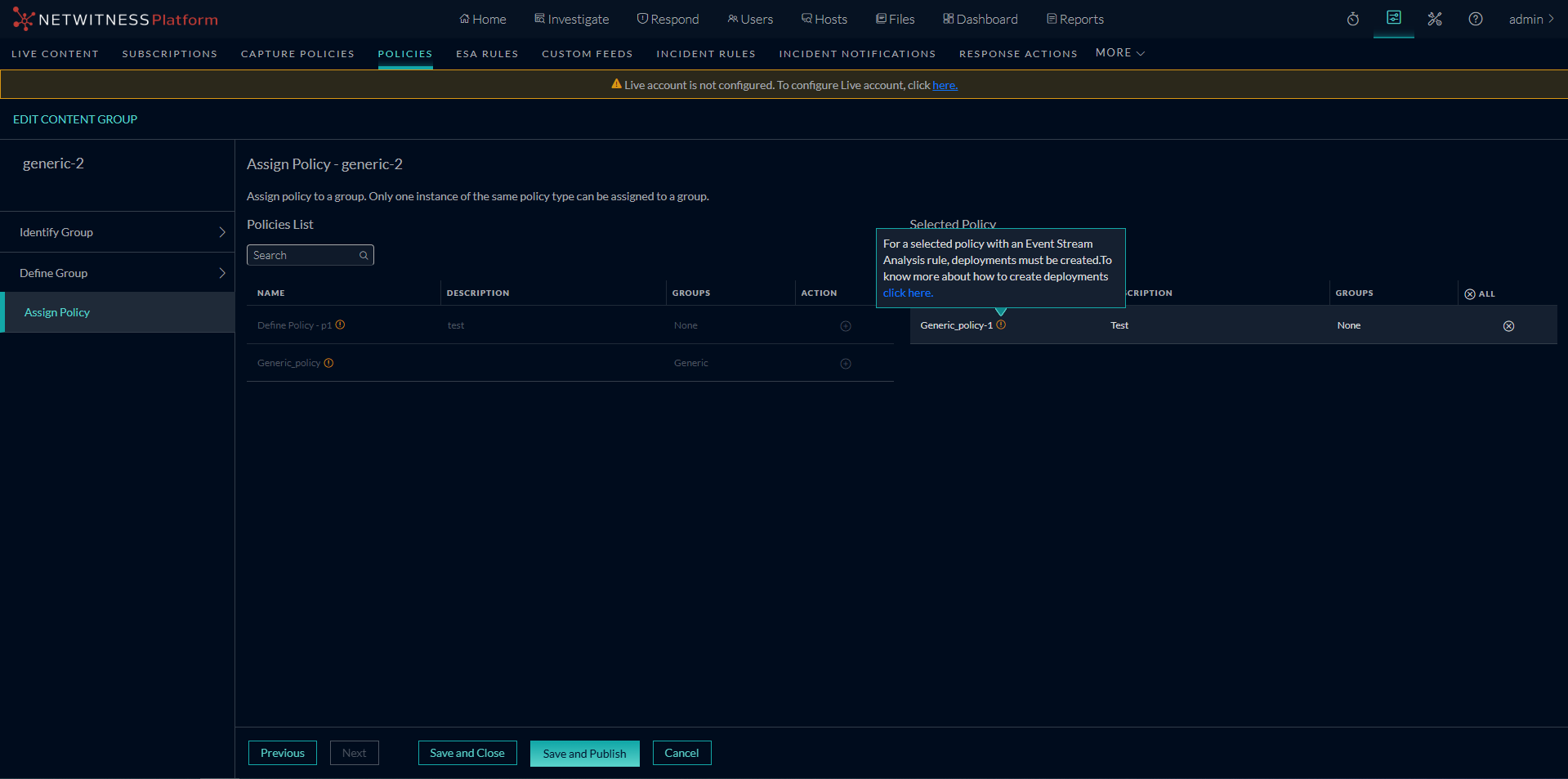Open the Investigate menu

click(571, 19)
